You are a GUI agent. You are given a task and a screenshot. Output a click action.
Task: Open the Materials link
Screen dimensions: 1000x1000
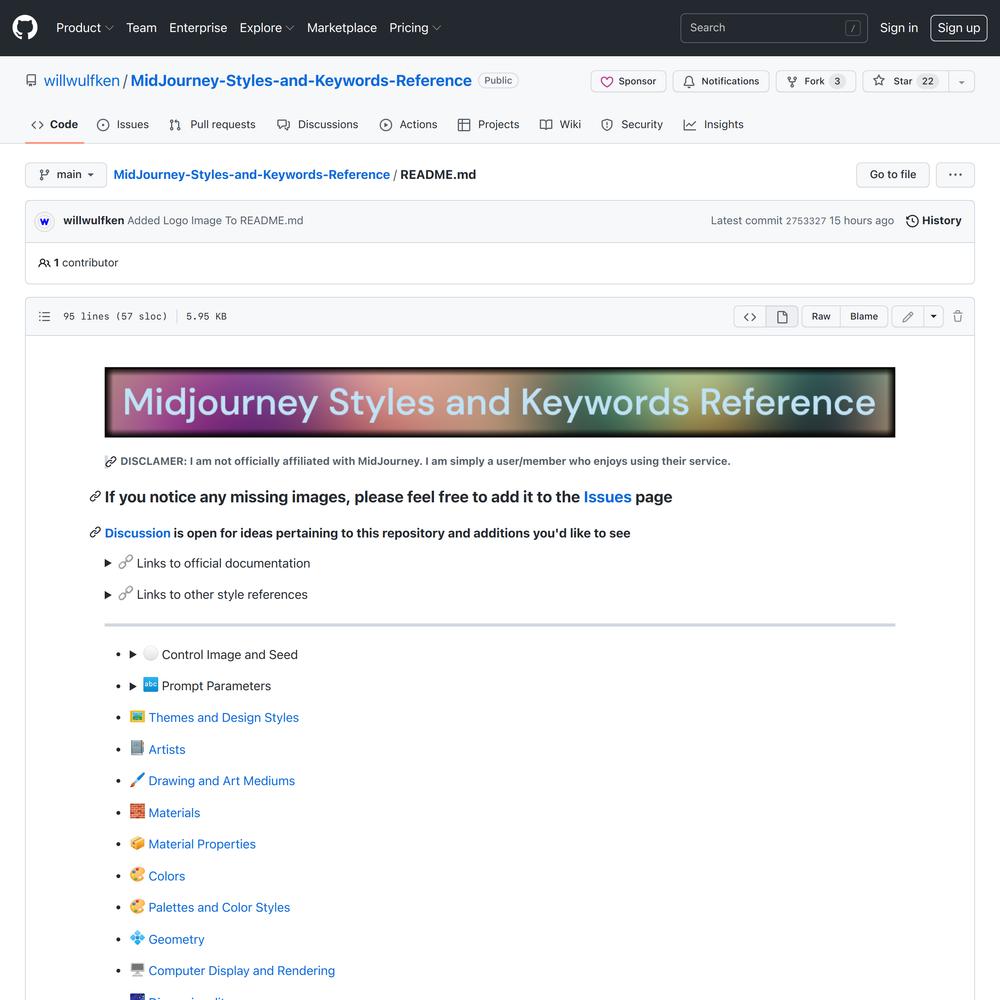(173, 812)
